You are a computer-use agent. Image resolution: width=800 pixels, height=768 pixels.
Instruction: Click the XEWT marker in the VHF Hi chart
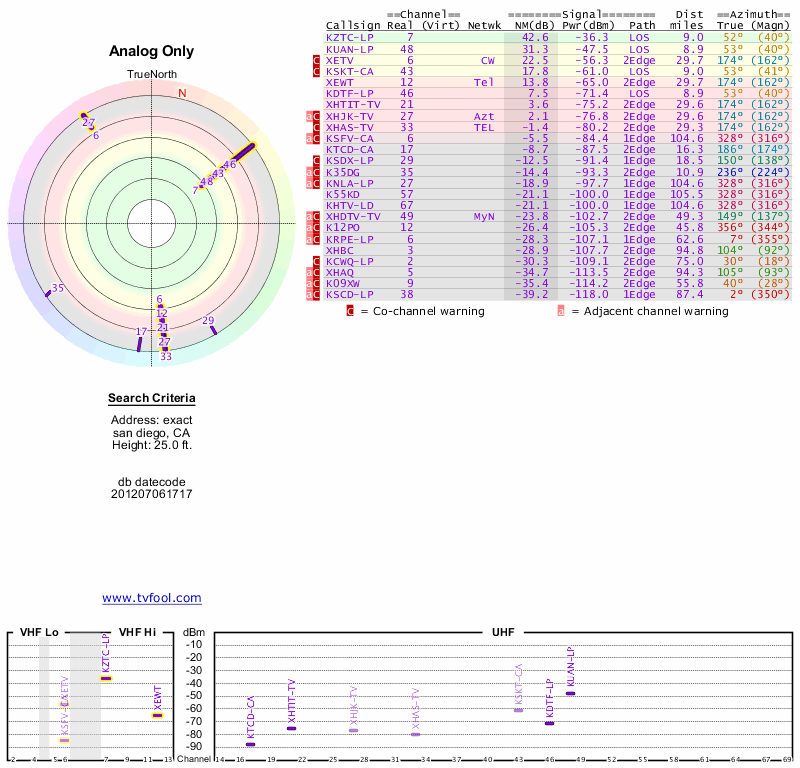coord(157,715)
